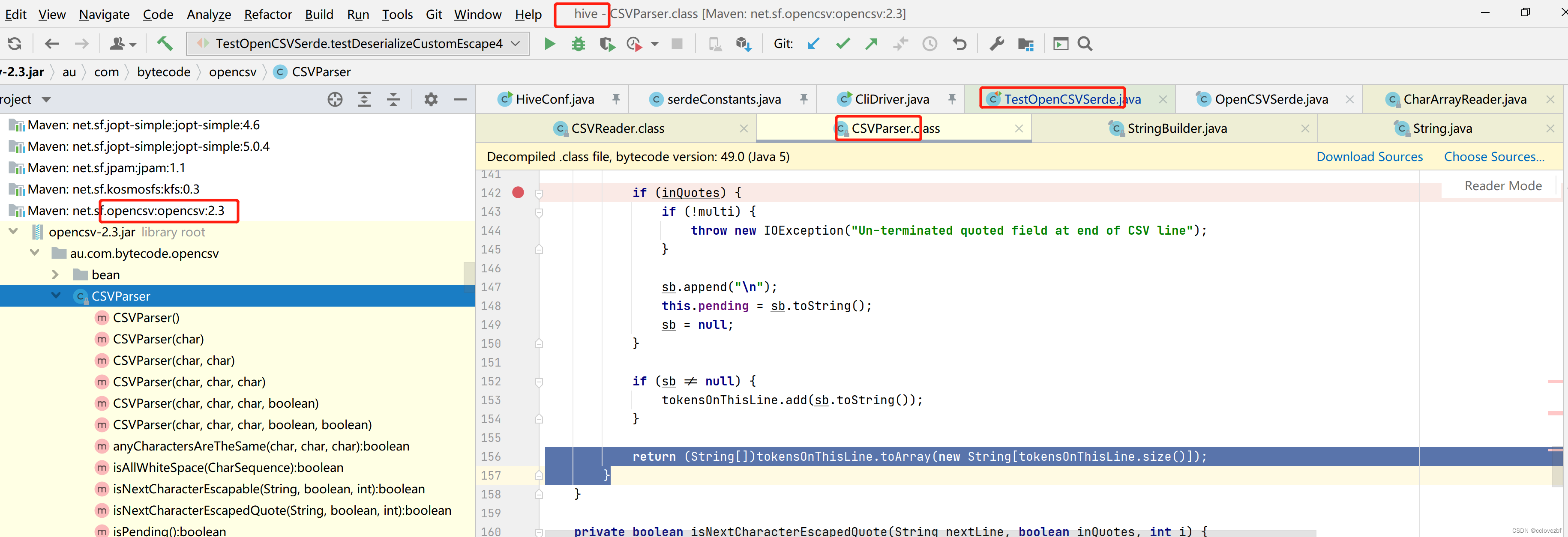Screen dimensions: 1568x537
Task: Click Git commit checkmark icon
Action: (x=842, y=44)
